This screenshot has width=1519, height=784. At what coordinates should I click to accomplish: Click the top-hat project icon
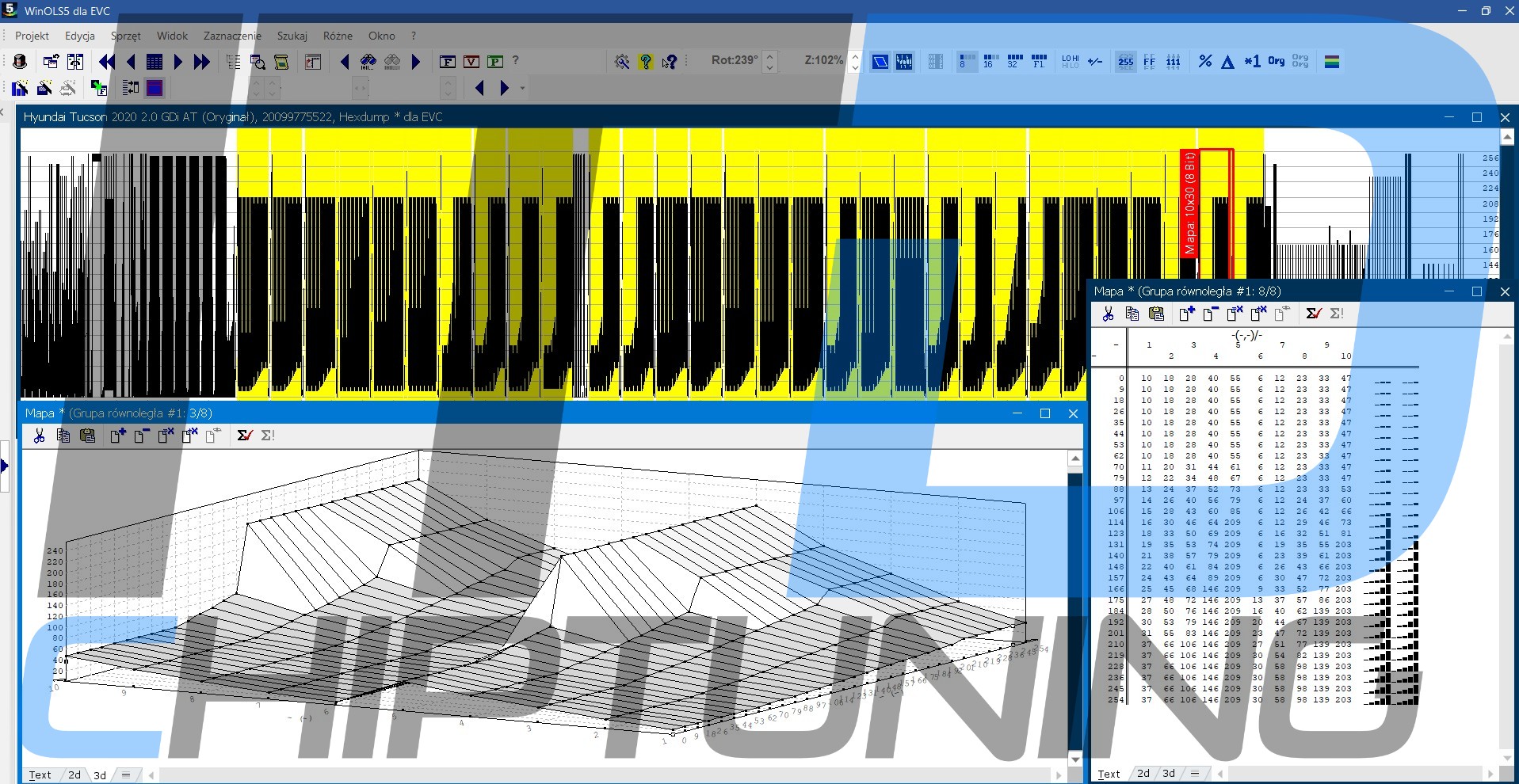coord(20,62)
